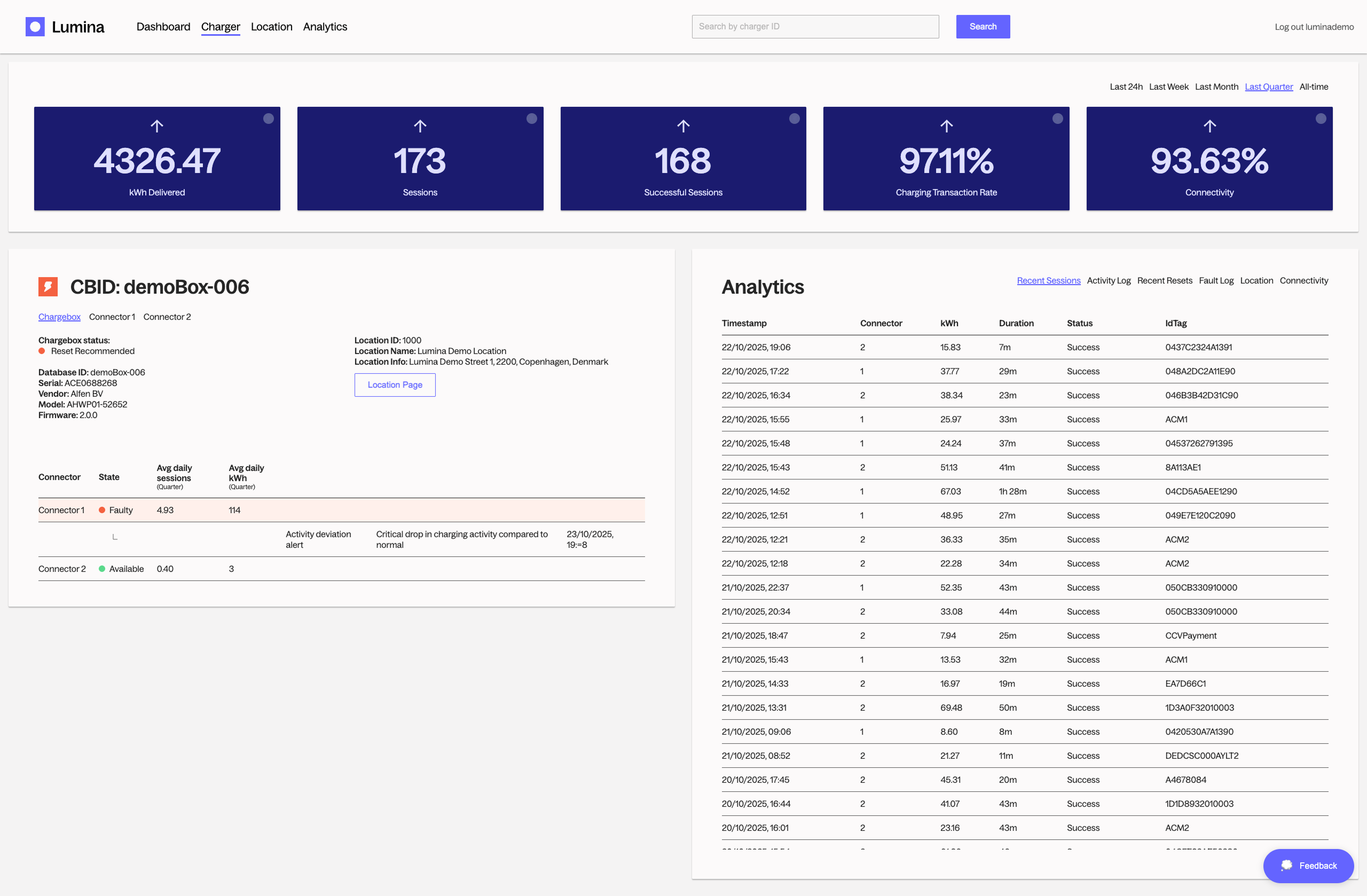This screenshot has width=1367, height=896.
Task: Expand the Connector 2 available row
Action: [x=62, y=569]
